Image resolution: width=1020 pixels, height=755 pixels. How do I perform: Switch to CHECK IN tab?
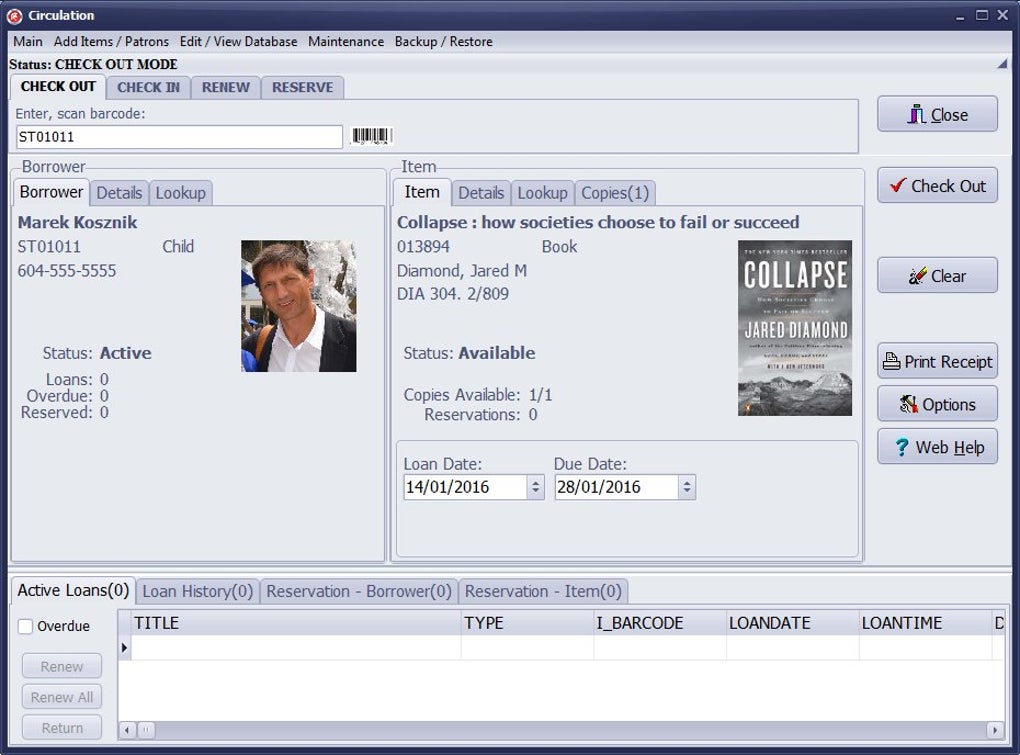(148, 88)
